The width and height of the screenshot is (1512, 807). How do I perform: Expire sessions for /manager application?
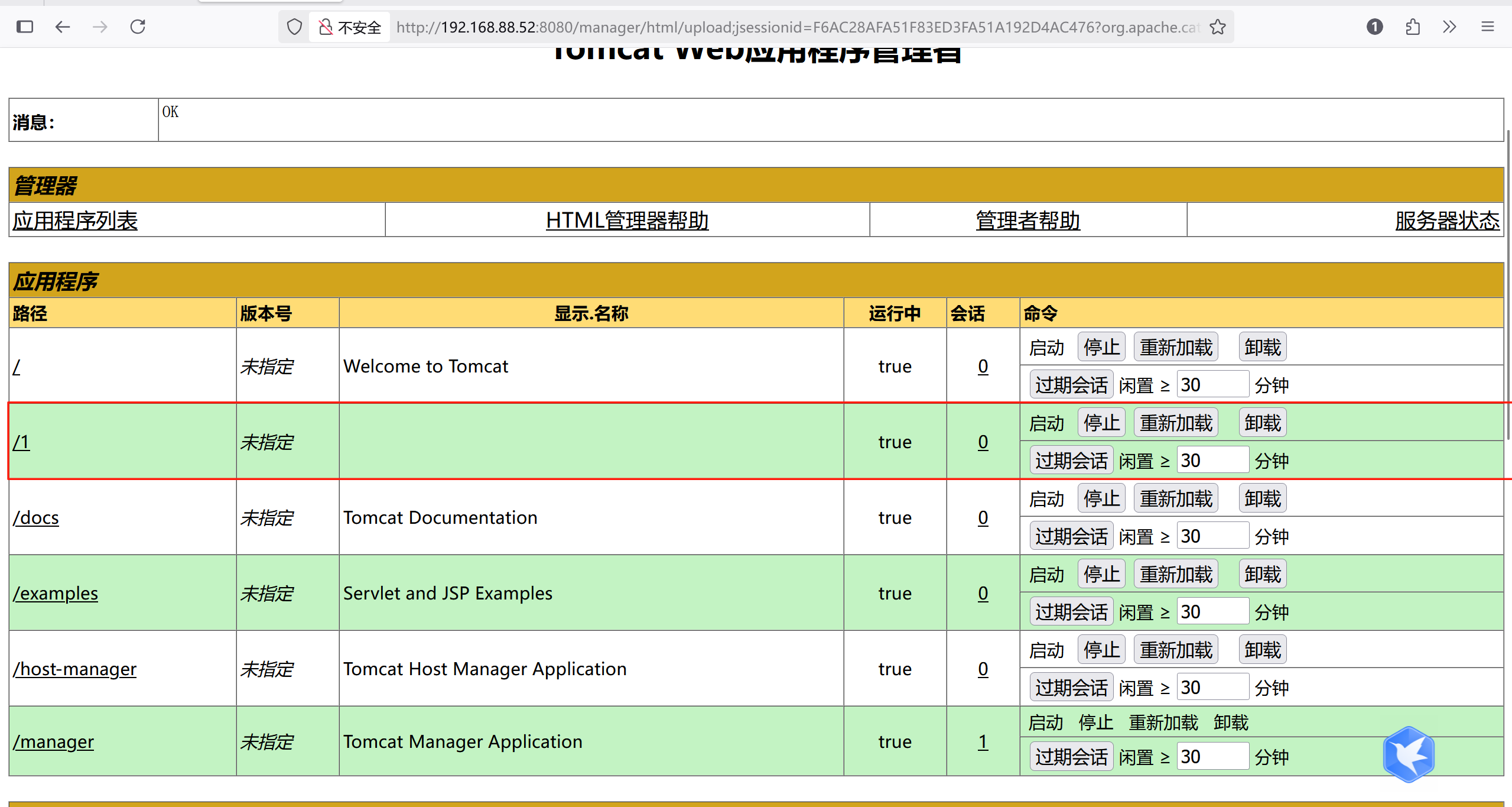pyautogui.click(x=1071, y=757)
